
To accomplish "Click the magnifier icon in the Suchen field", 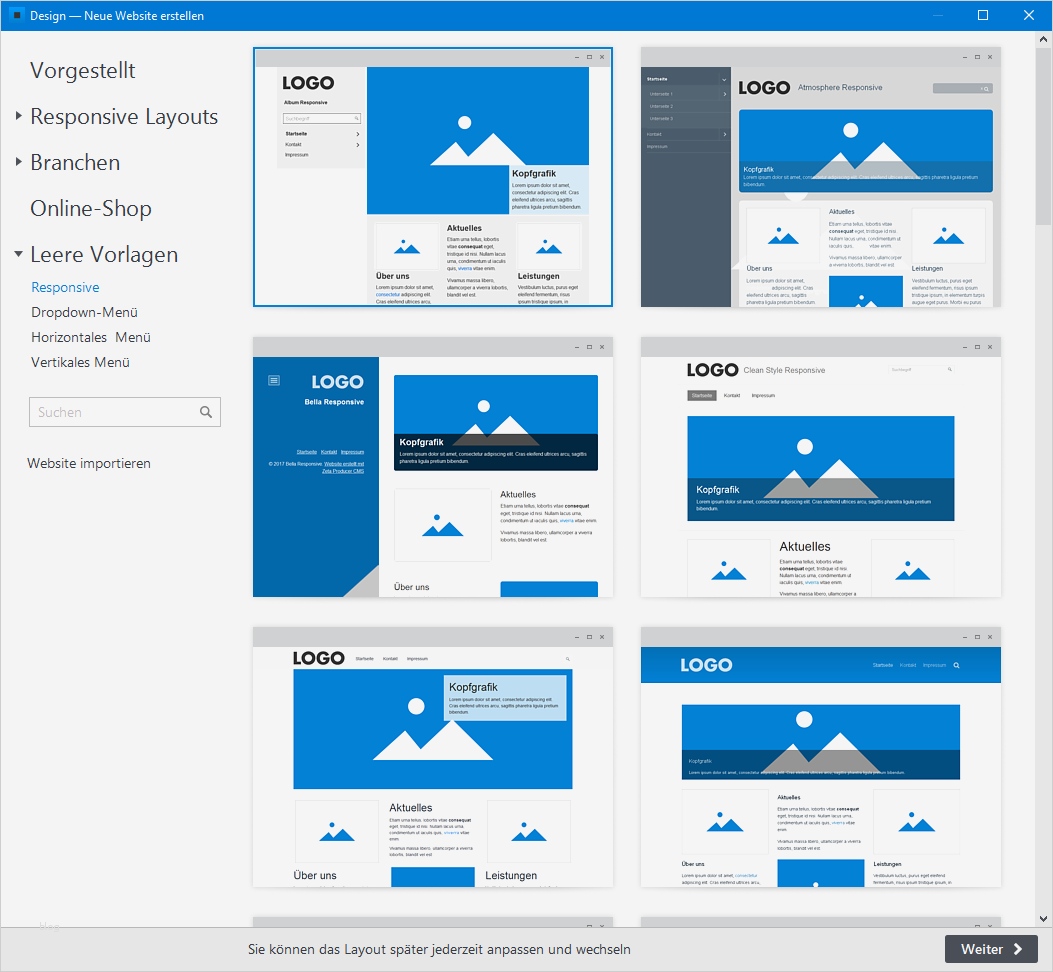I will [207, 412].
